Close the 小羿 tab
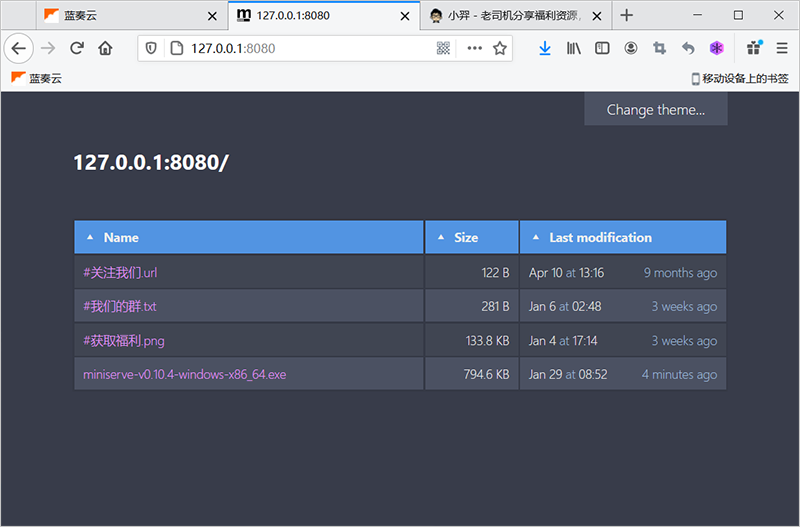800x527 pixels. point(596,16)
